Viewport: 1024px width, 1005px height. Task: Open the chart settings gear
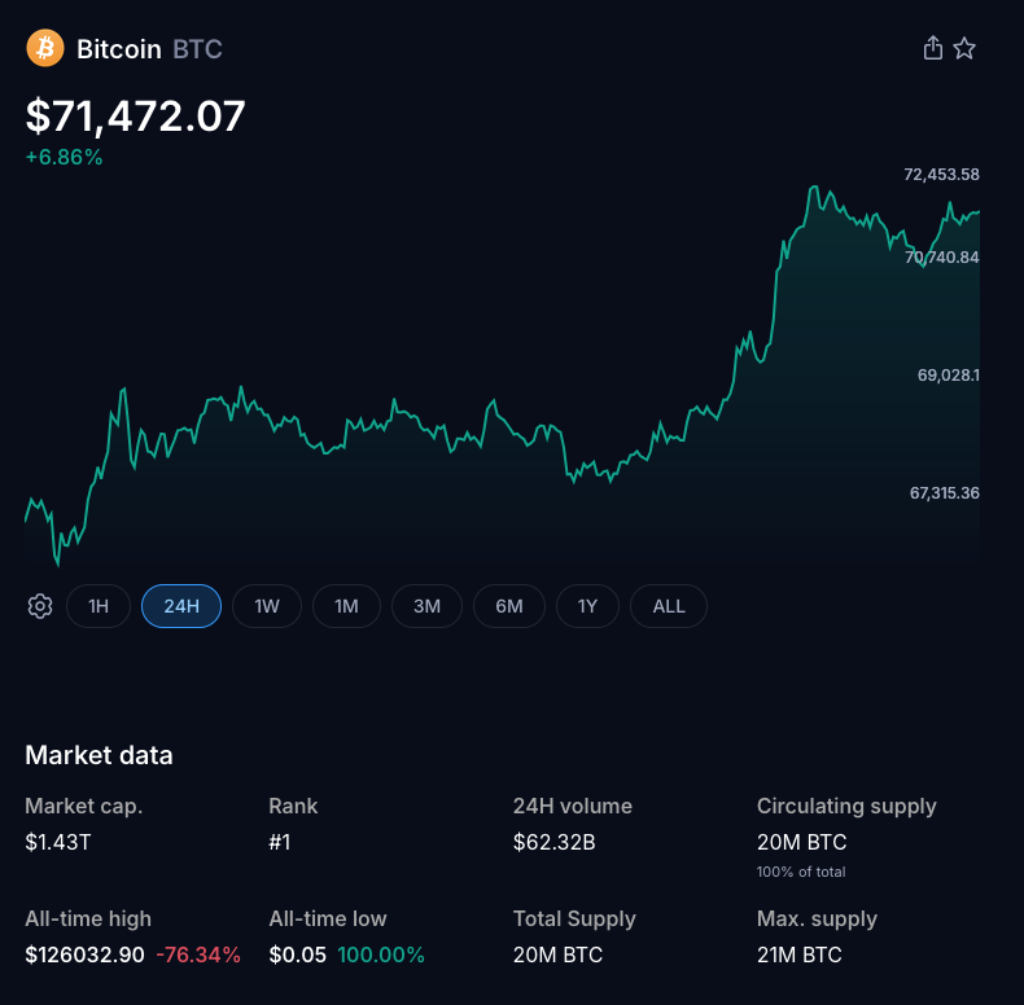[x=39, y=606]
